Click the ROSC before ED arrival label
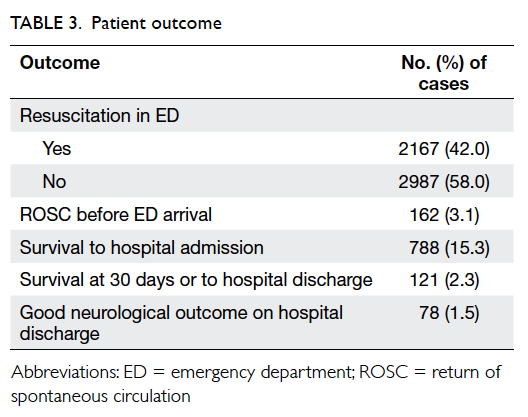This screenshot has height=417, width=528. 116,215
